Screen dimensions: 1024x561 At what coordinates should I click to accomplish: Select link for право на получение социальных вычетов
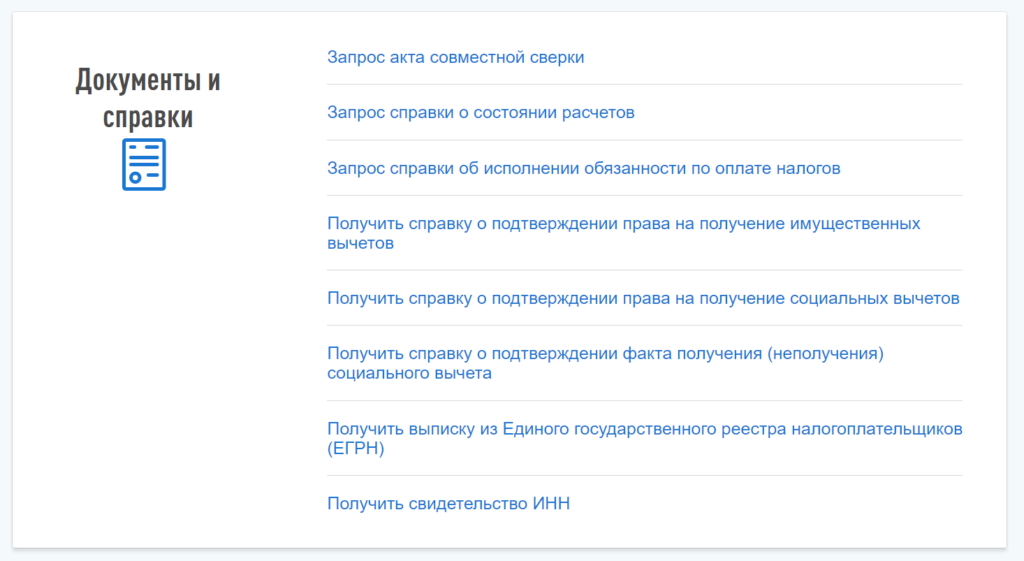tap(643, 298)
